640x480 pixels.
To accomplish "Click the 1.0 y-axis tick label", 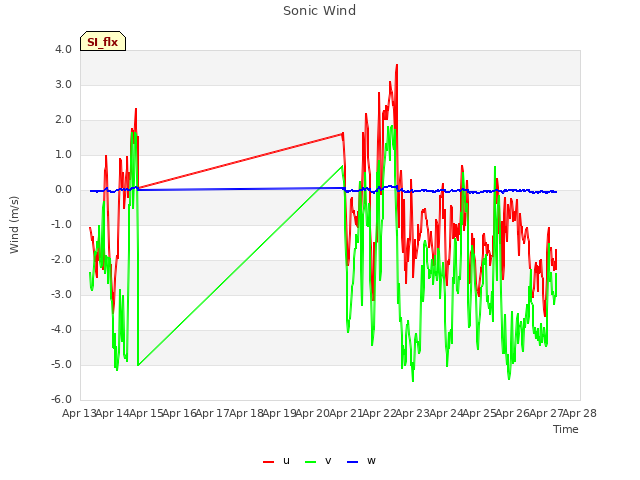I will pyautogui.click(x=63, y=155).
